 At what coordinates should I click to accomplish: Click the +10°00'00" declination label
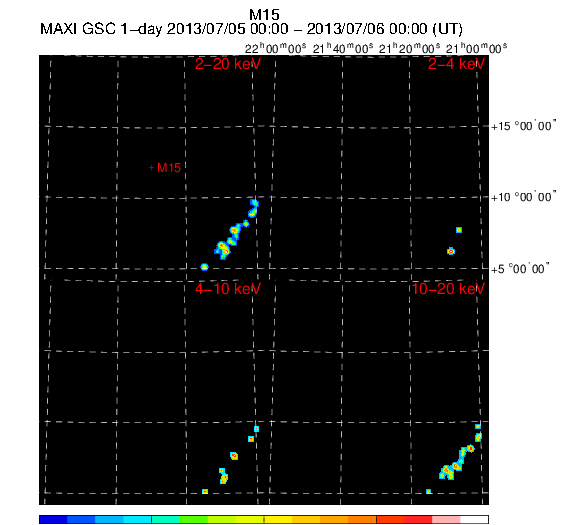click(523, 197)
